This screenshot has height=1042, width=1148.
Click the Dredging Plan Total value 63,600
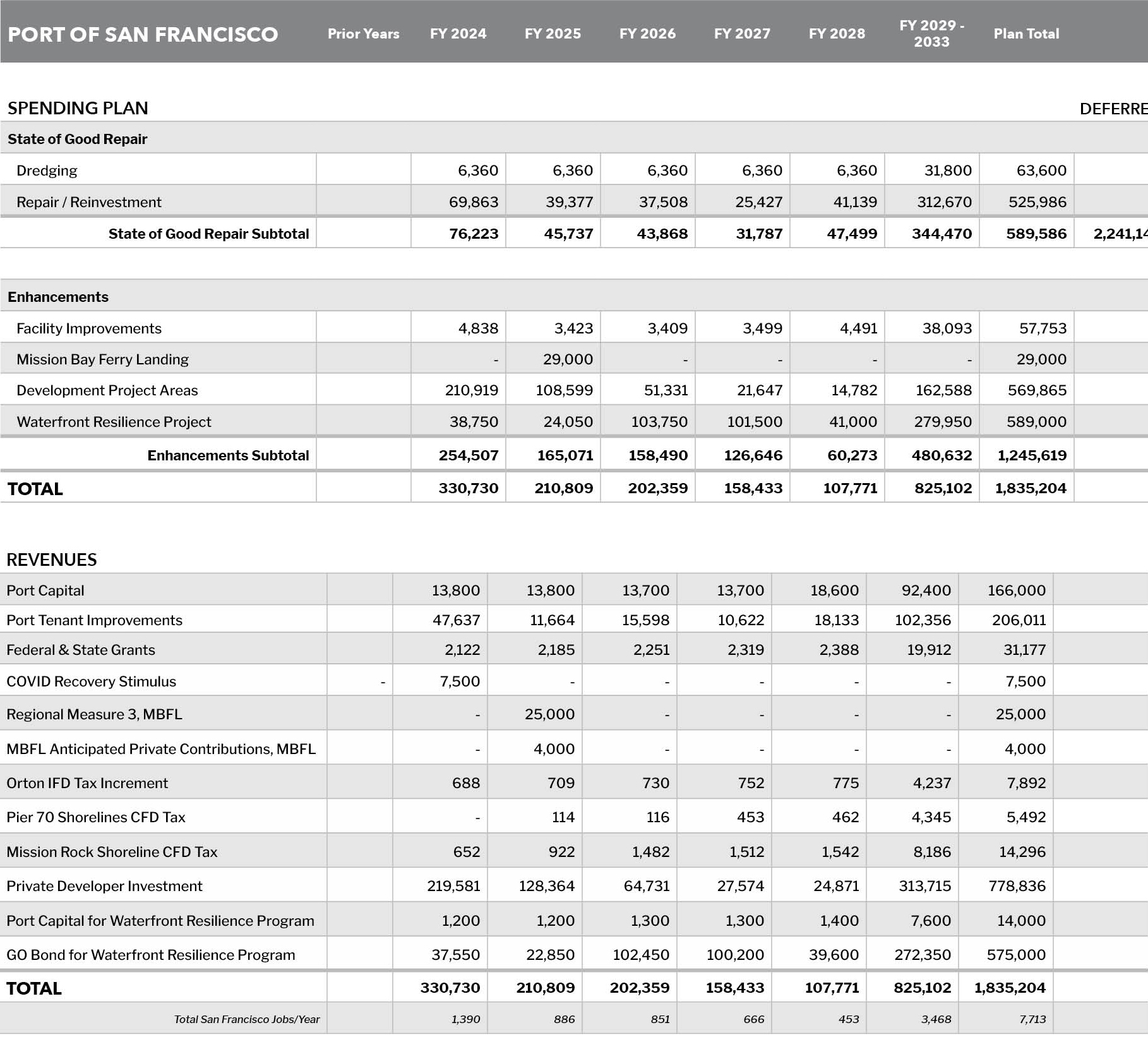[1041, 171]
